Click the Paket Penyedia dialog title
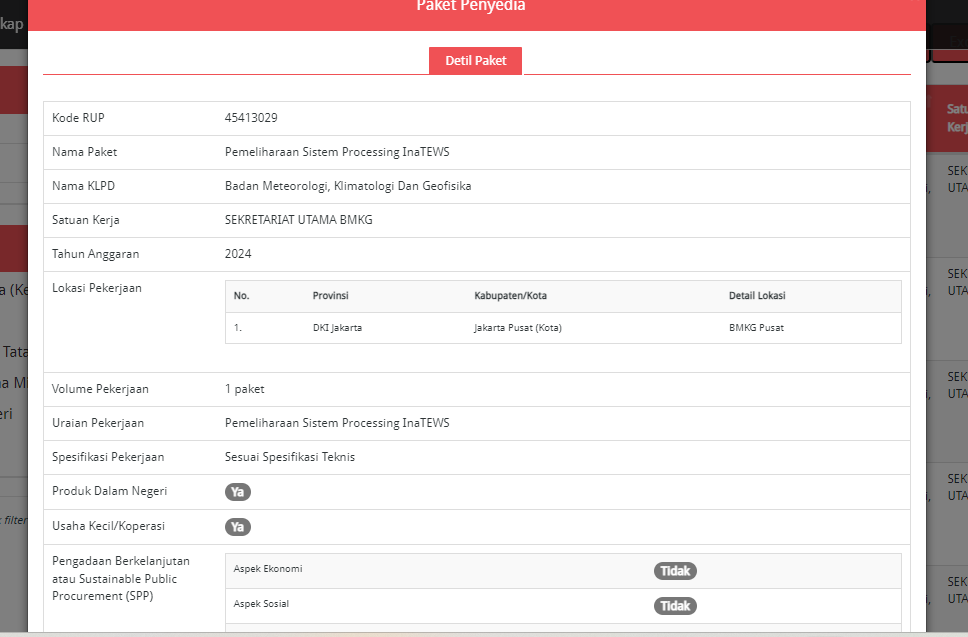The image size is (968, 637). point(470,6)
